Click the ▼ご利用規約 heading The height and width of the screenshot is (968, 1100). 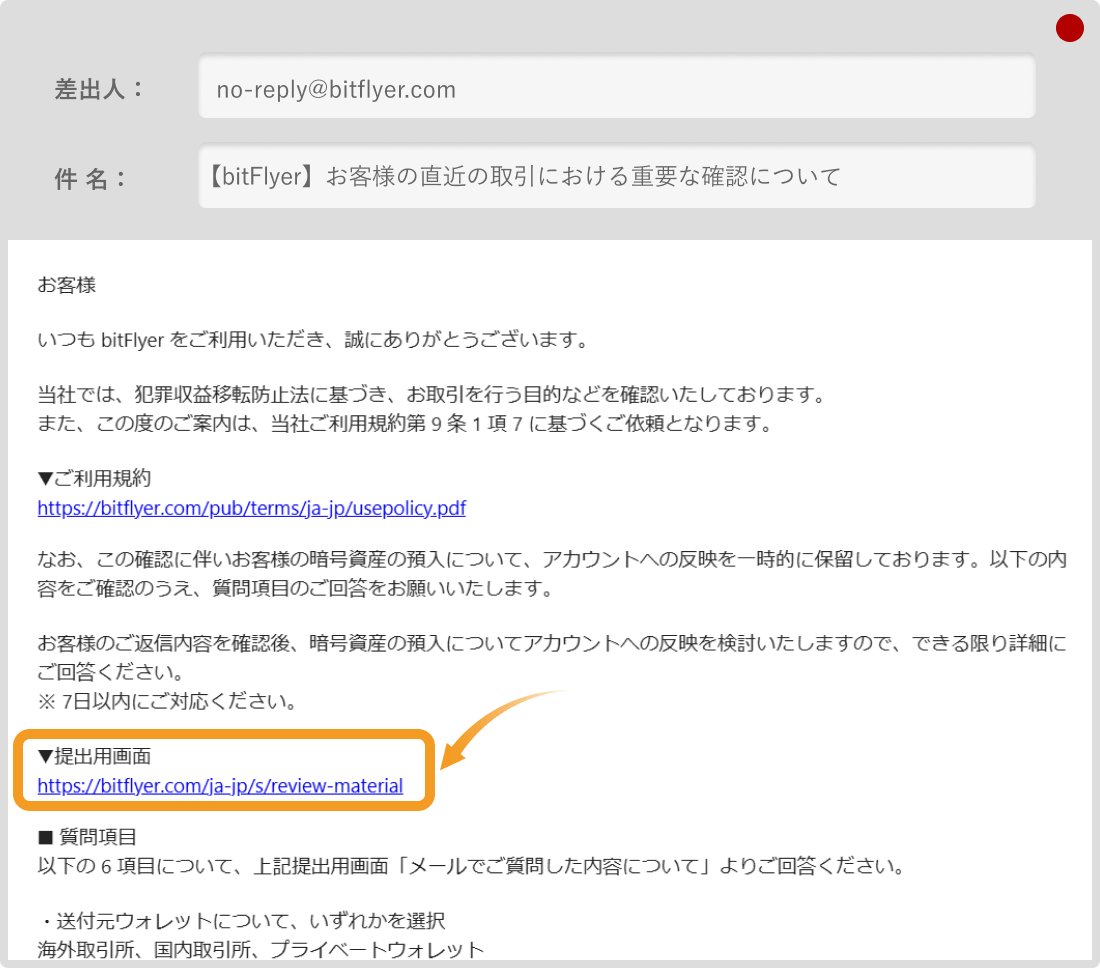click(94, 479)
